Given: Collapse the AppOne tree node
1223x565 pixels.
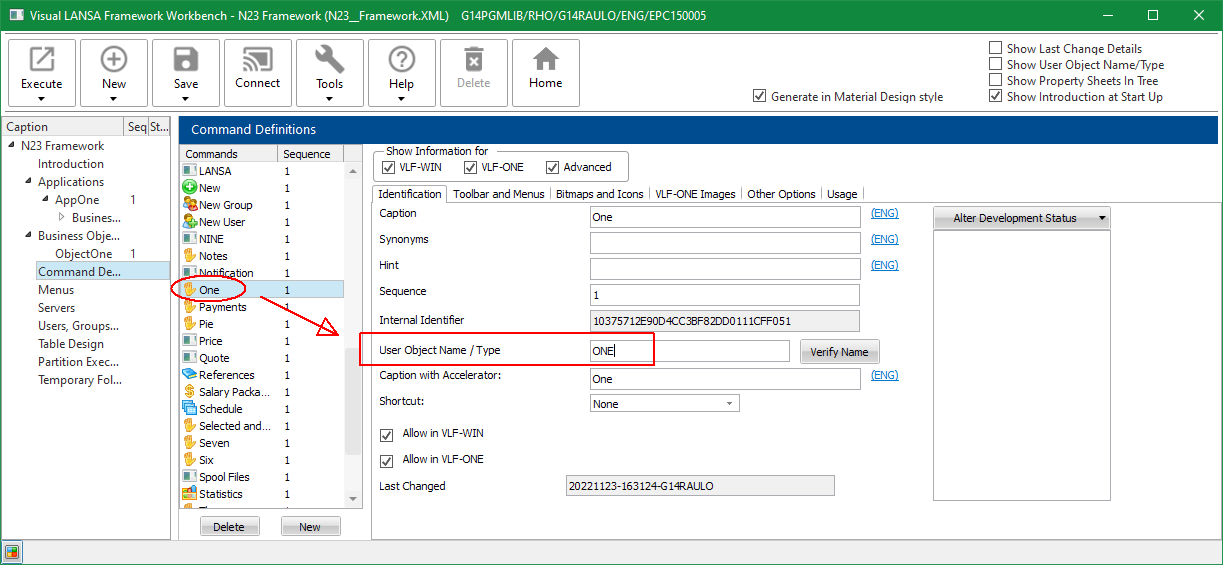Looking at the screenshot, I should click(x=45, y=200).
